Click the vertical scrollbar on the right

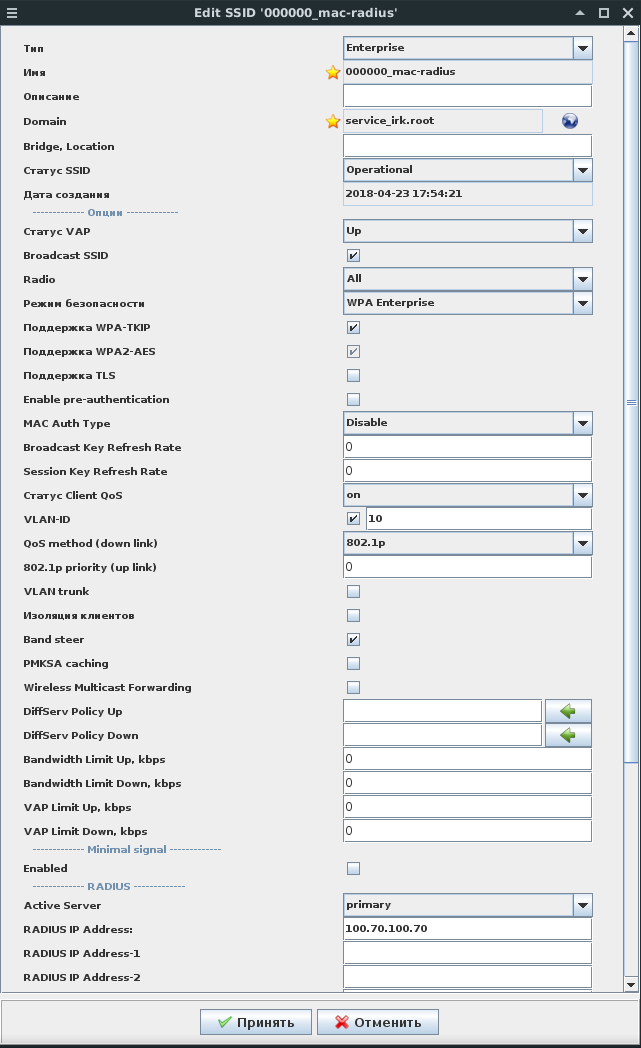[x=631, y=400]
